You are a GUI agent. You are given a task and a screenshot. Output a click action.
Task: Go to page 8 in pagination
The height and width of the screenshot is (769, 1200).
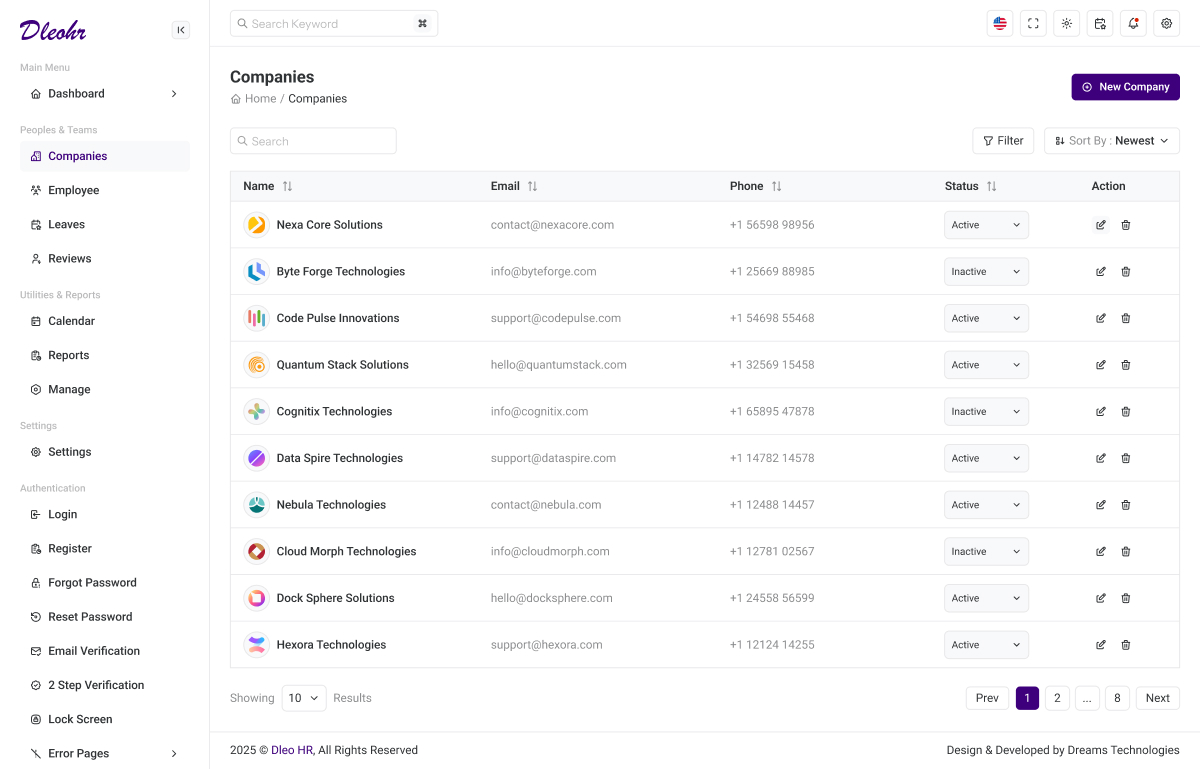click(x=1117, y=697)
